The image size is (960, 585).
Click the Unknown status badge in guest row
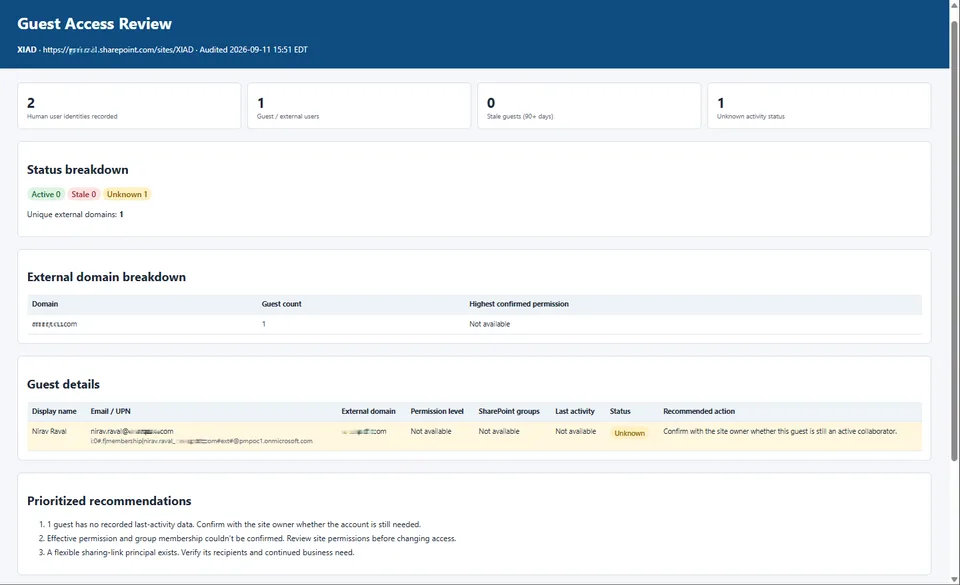(629, 433)
